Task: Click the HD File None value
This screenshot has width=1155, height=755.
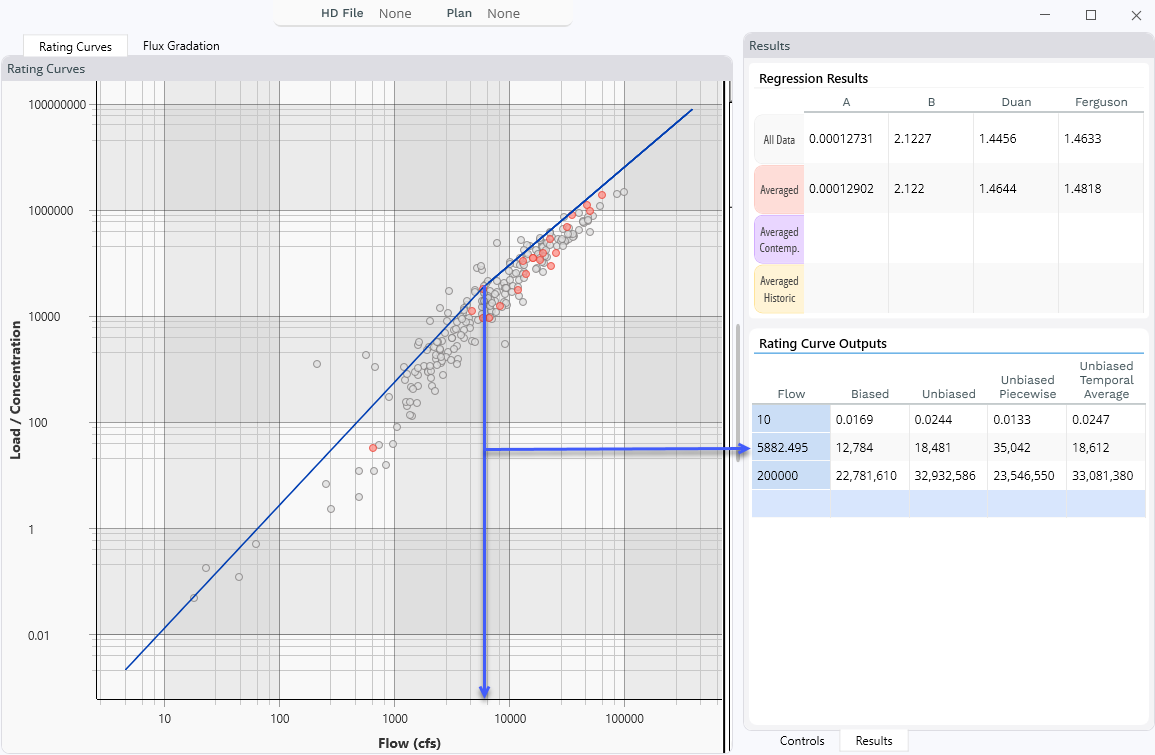Action: (395, 13)
